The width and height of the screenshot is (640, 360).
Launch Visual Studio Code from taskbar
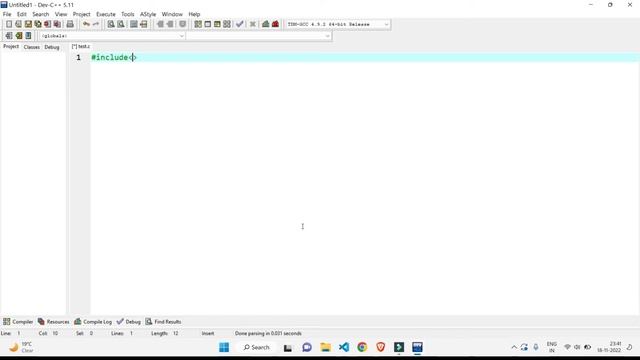(x=344, y=347)
